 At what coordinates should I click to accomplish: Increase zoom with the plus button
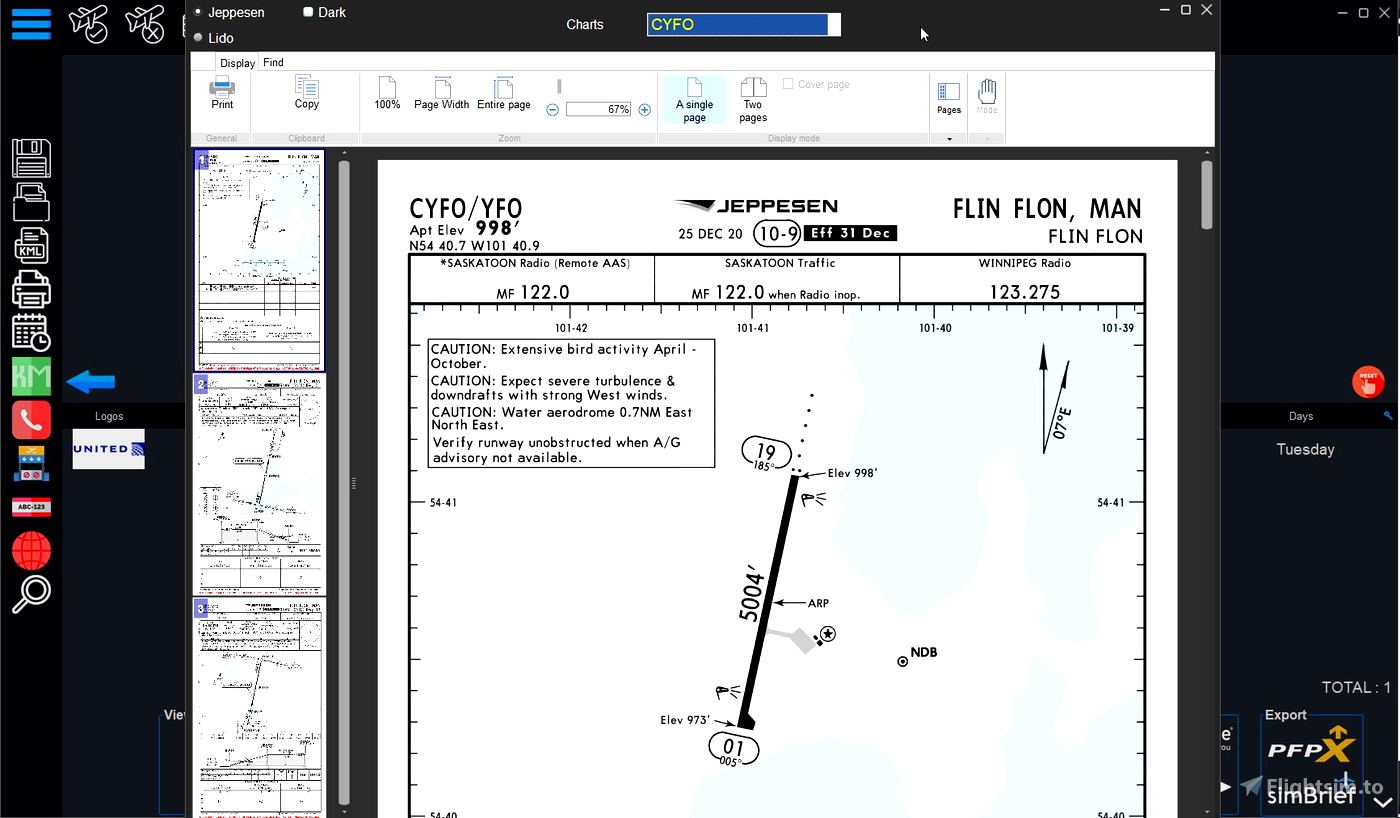coord(644,110)
